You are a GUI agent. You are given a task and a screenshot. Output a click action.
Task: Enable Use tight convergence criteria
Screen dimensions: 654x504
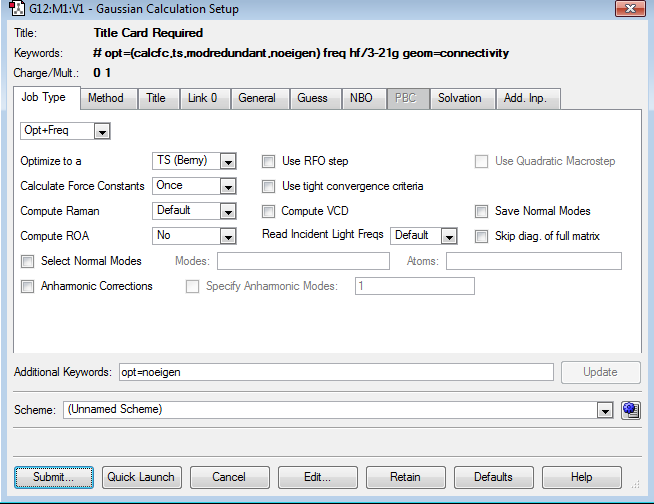coord(268,186)
